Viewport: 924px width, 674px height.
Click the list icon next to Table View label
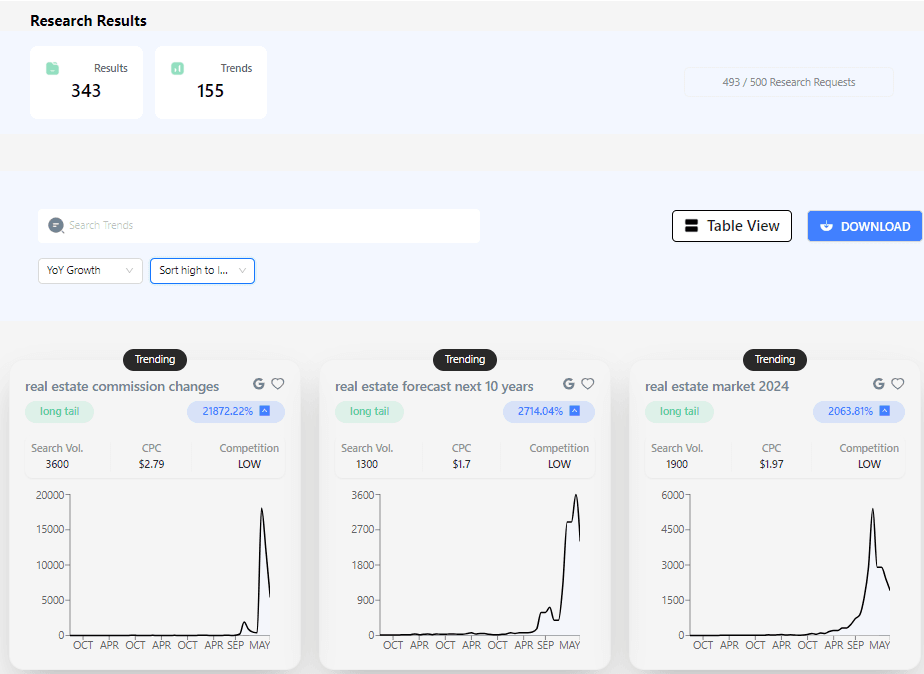click(x=691, y=226)
